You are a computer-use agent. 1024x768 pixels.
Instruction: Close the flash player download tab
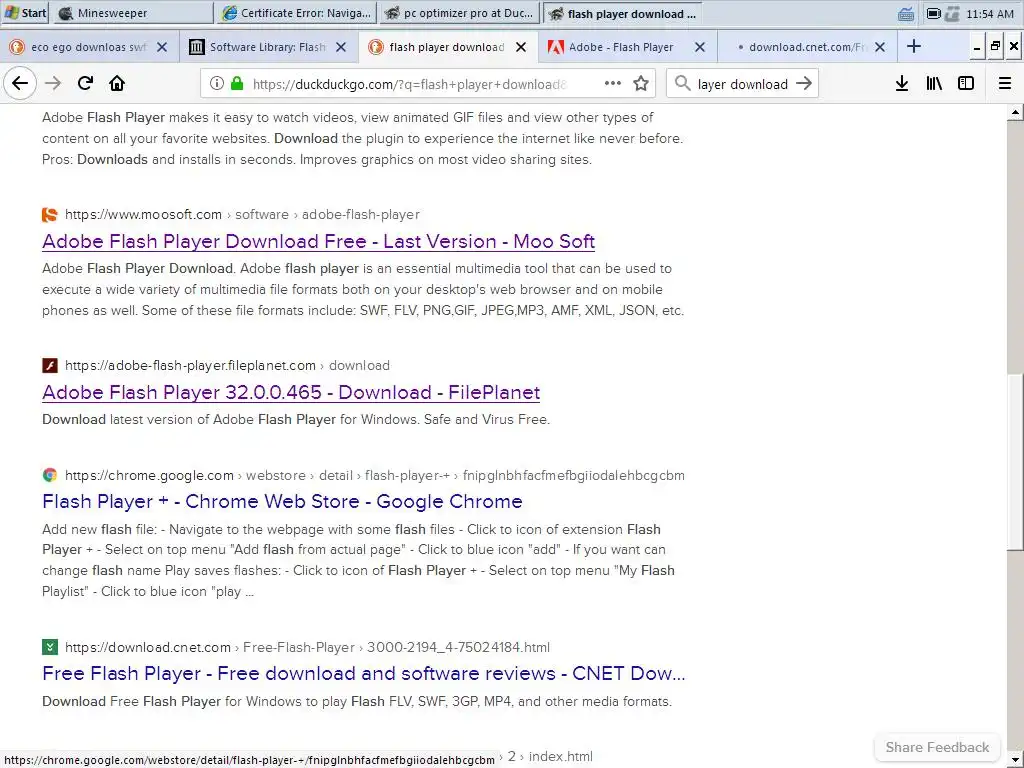coord(520,47)
